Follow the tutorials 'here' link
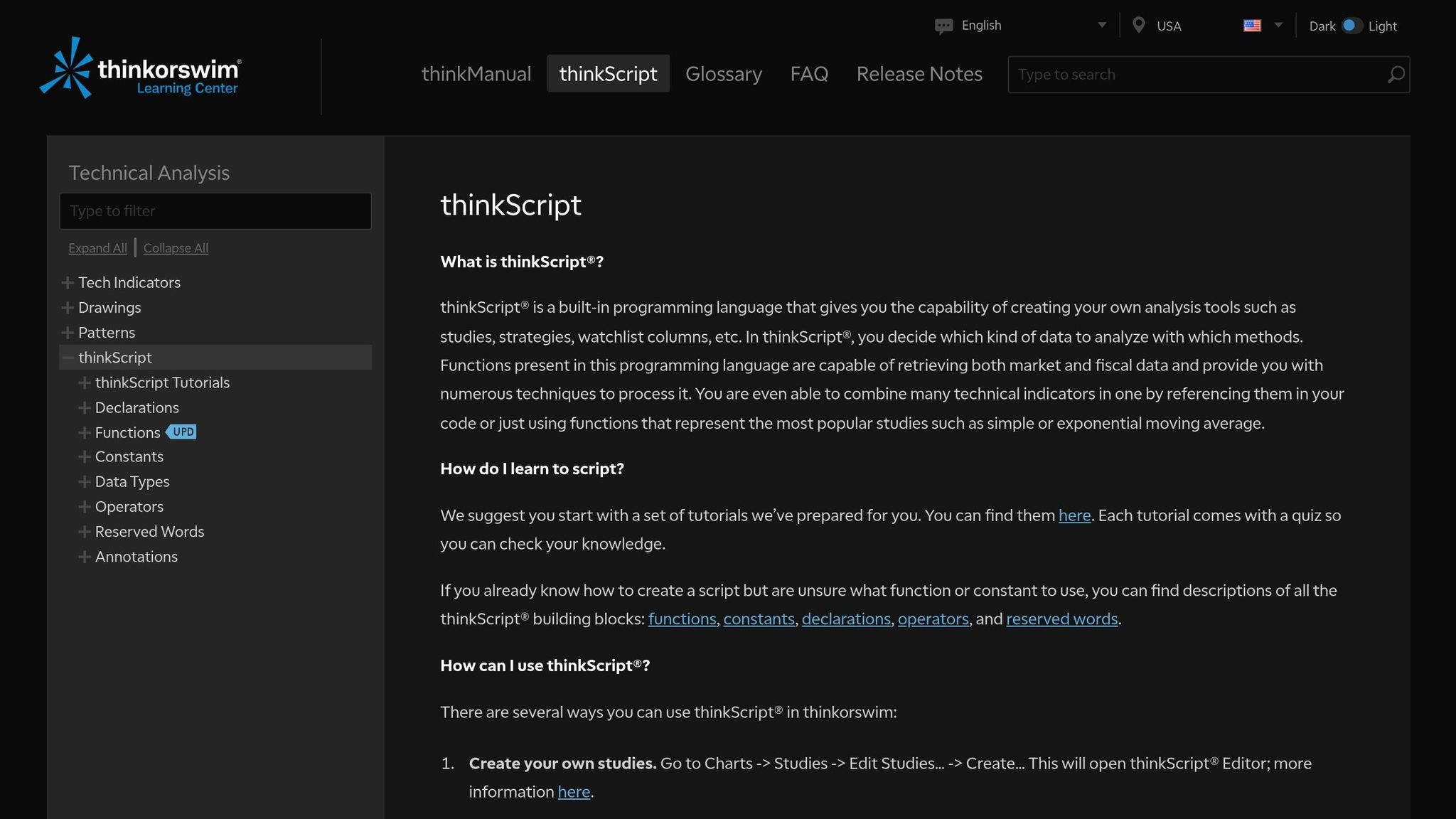 click(x=1074, y=515)
